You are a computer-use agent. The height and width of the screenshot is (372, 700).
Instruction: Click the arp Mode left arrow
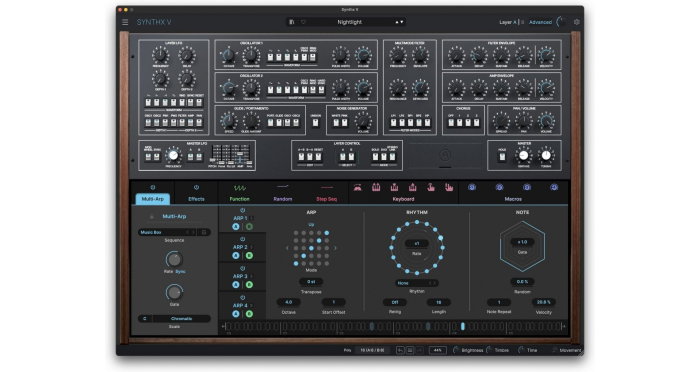[x=287, y=248]
